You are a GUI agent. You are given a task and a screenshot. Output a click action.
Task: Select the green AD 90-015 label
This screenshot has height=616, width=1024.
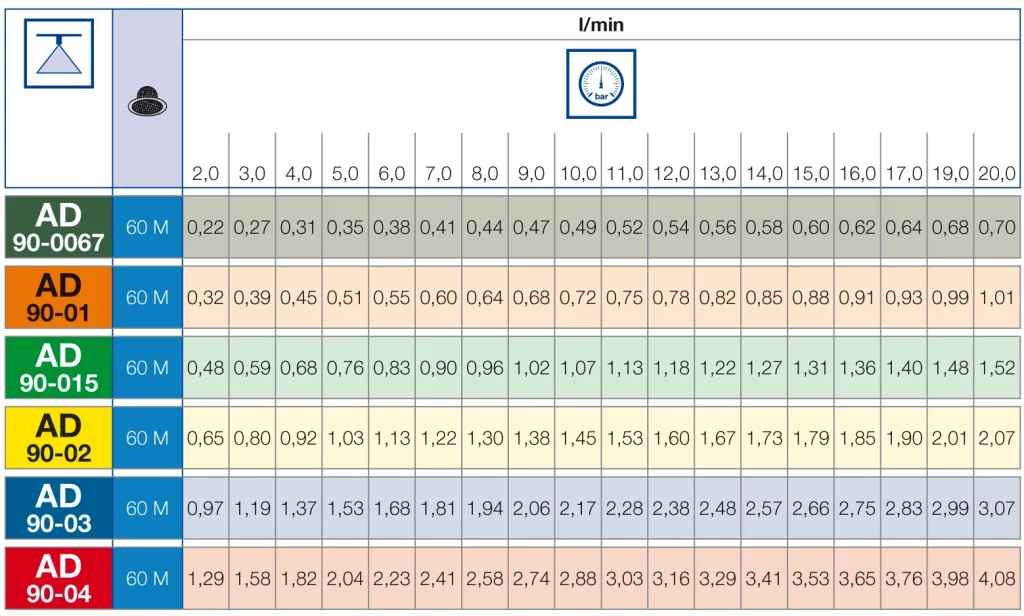(58, 368)
